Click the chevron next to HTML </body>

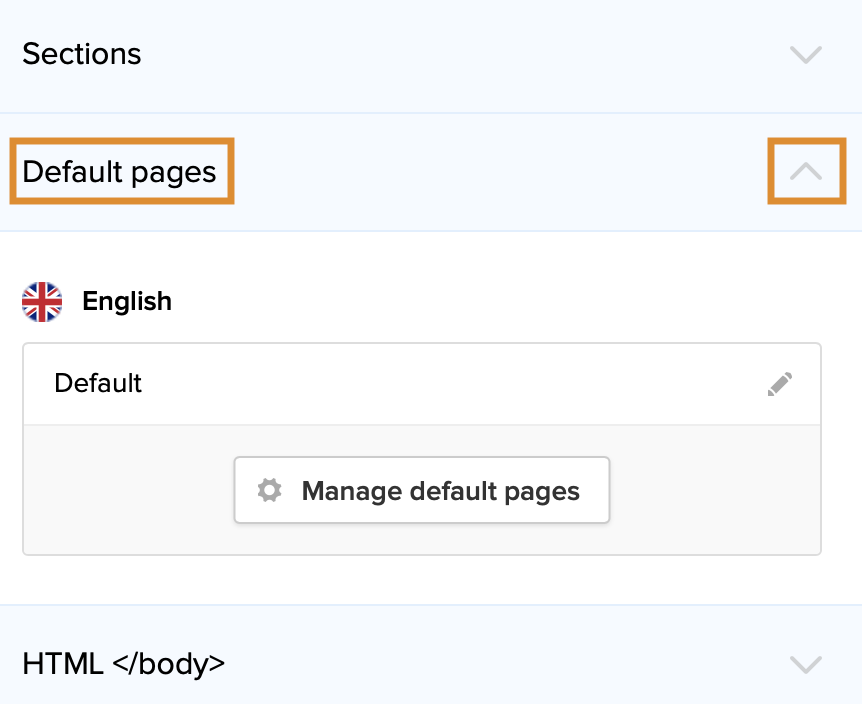click(806, 664)
